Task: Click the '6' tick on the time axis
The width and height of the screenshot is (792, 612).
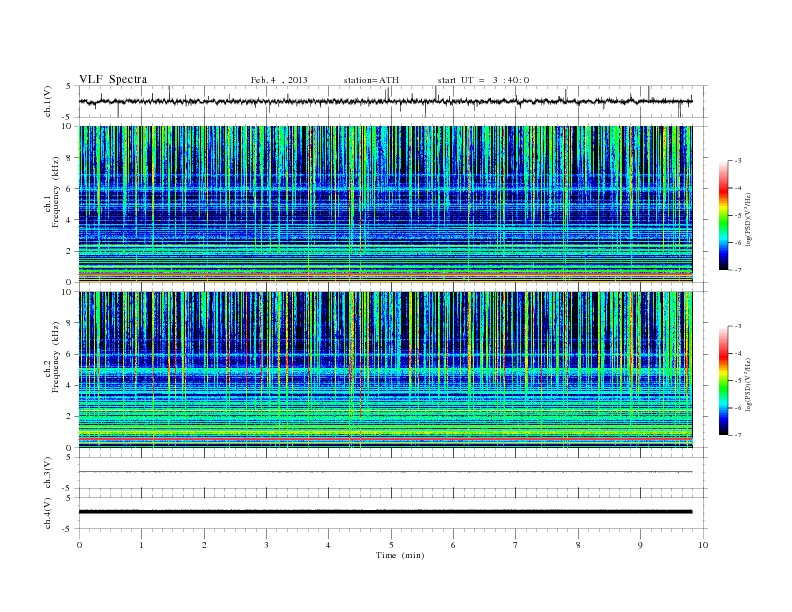Action: click(453, 545)
